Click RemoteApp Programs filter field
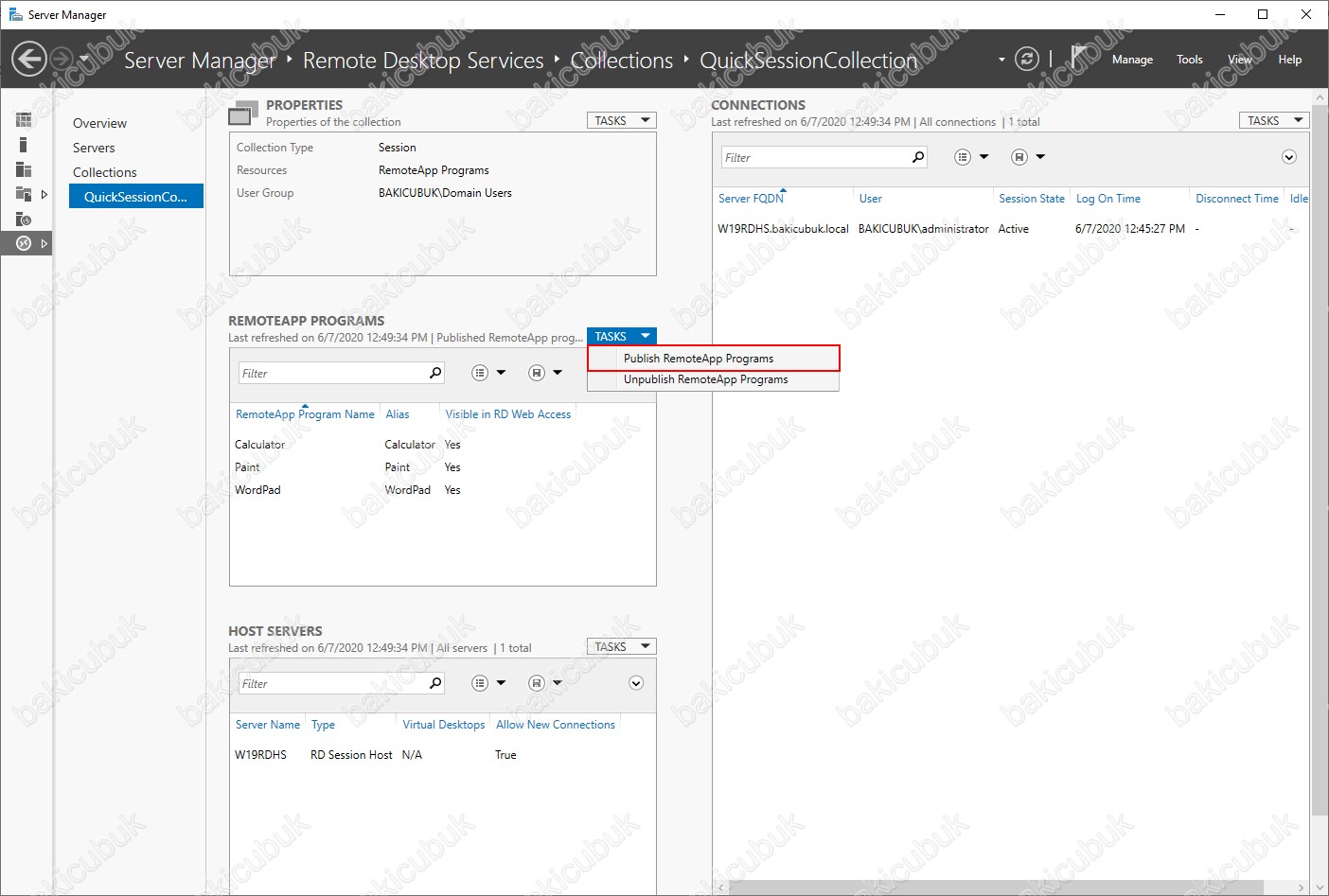Viewport: 1329px width, 896px height. point(332,373)
